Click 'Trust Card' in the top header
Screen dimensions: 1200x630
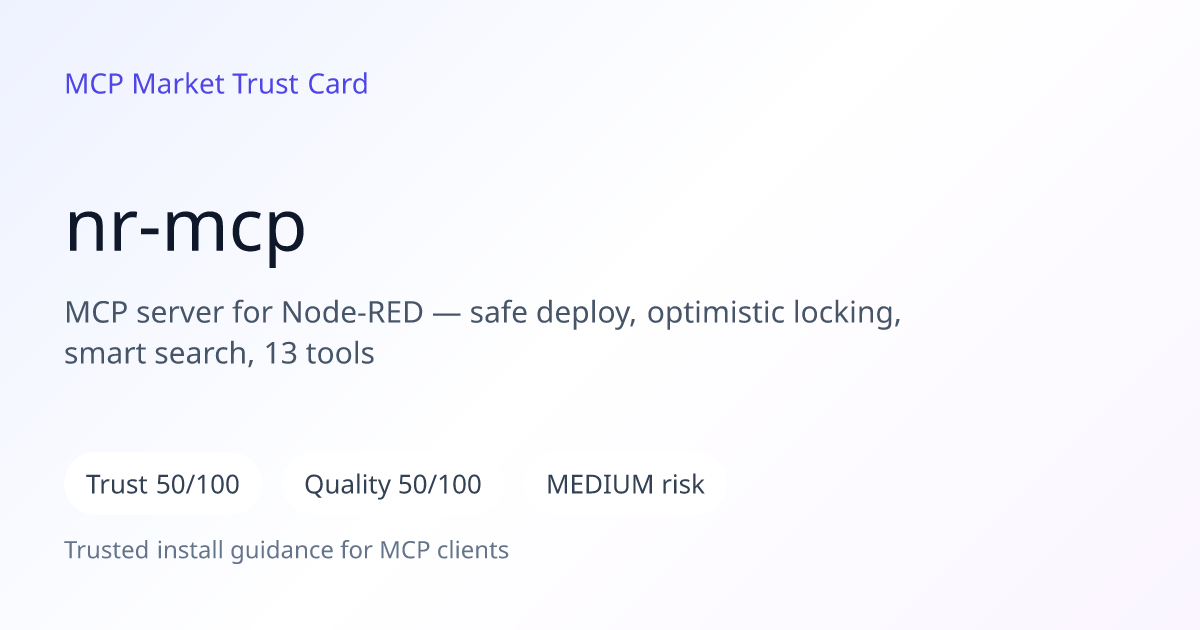coord(300,84)
